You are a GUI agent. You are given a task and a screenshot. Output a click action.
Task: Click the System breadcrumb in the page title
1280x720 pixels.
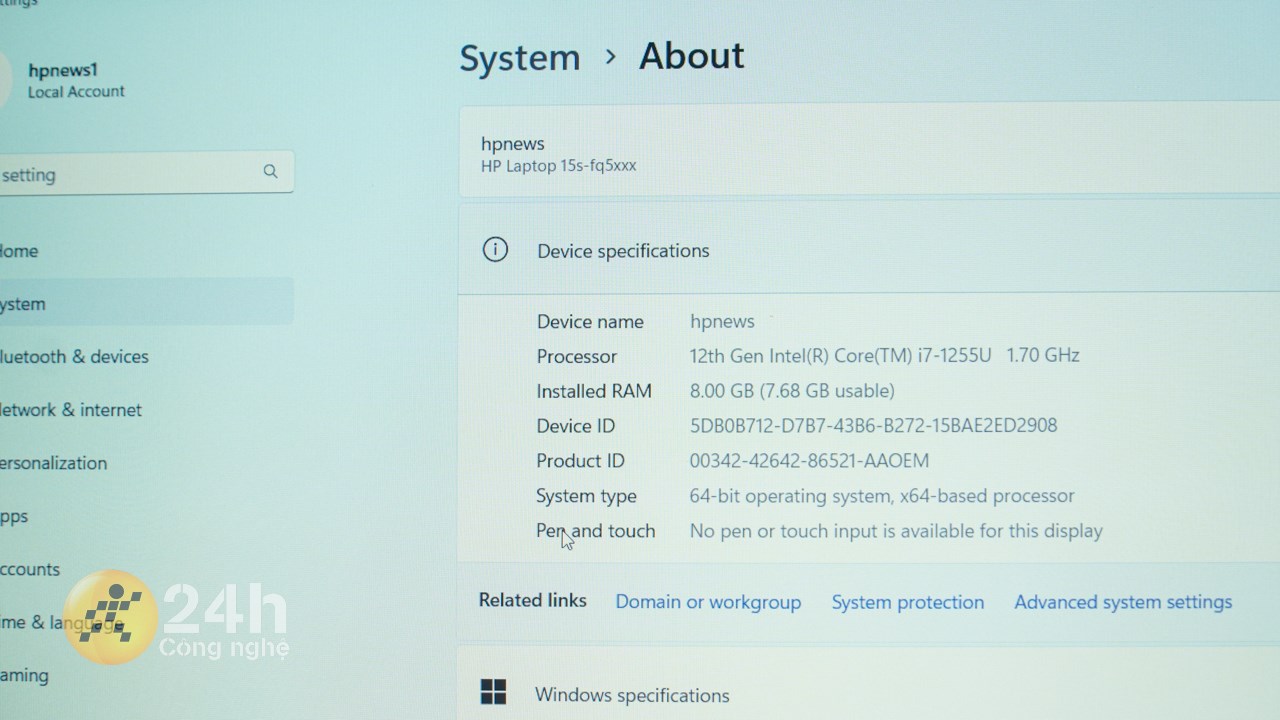520,57
